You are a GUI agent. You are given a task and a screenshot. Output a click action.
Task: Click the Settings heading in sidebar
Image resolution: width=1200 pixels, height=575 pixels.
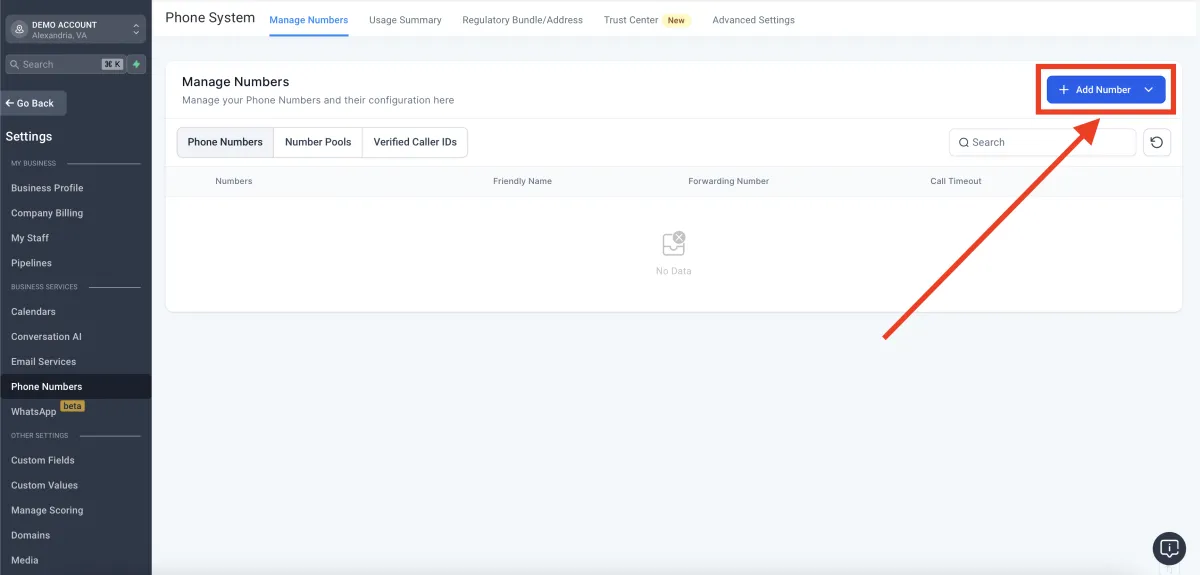tap(29, 137)
